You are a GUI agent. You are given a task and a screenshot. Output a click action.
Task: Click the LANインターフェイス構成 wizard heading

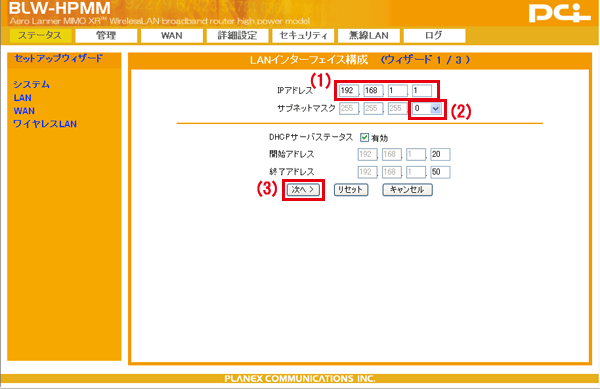pyautogui.click(x=308, y=60)
